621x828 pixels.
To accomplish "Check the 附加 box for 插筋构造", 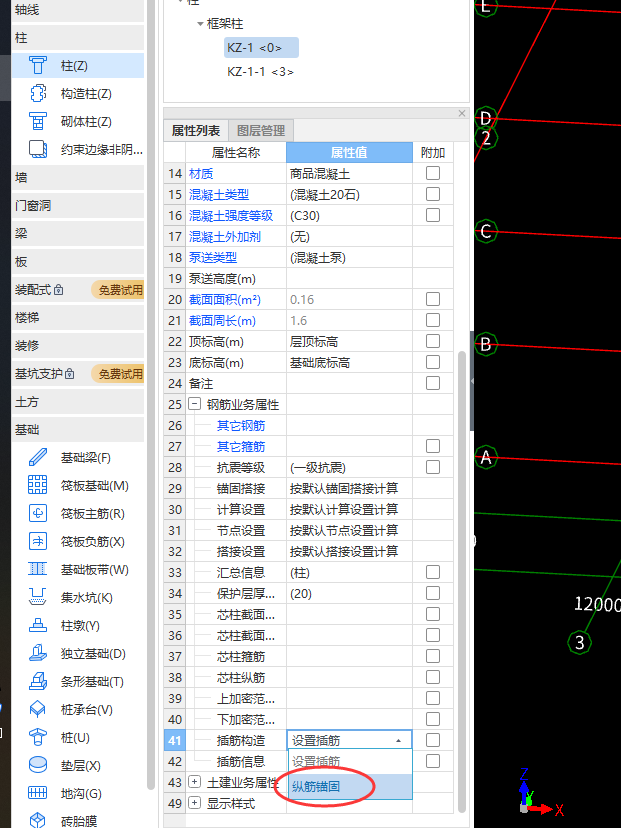I will click(x=433, y=740).
